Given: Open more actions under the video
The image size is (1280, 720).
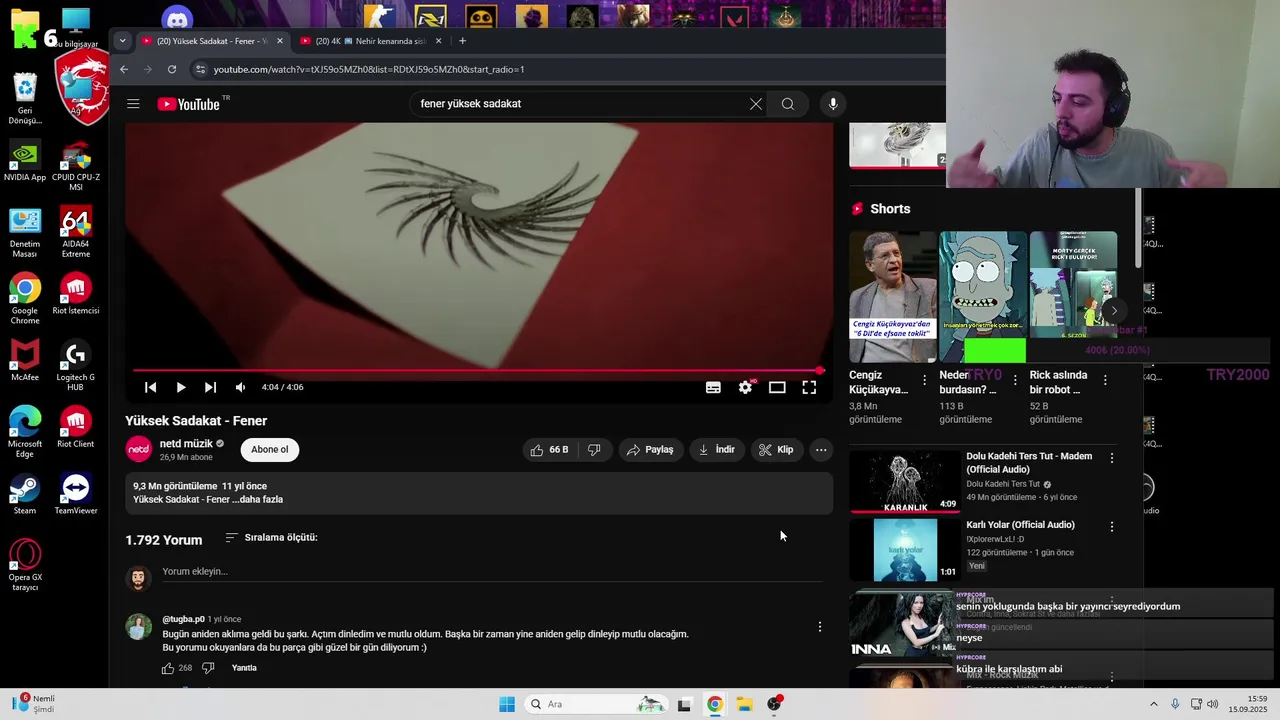Looking at the screenshot, I should pos(821,450).
